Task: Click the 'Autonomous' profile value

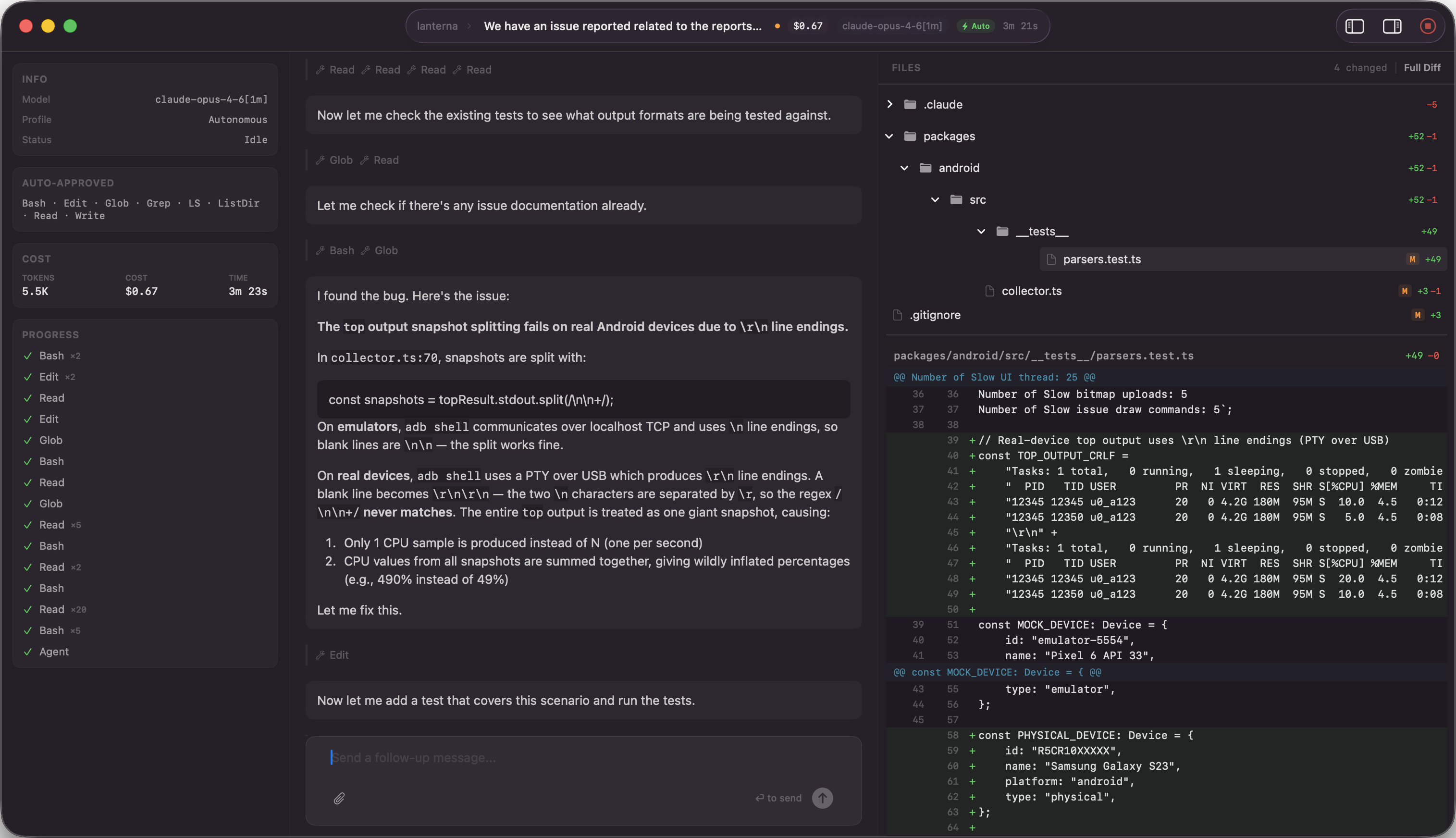Action: pos(238,119)
